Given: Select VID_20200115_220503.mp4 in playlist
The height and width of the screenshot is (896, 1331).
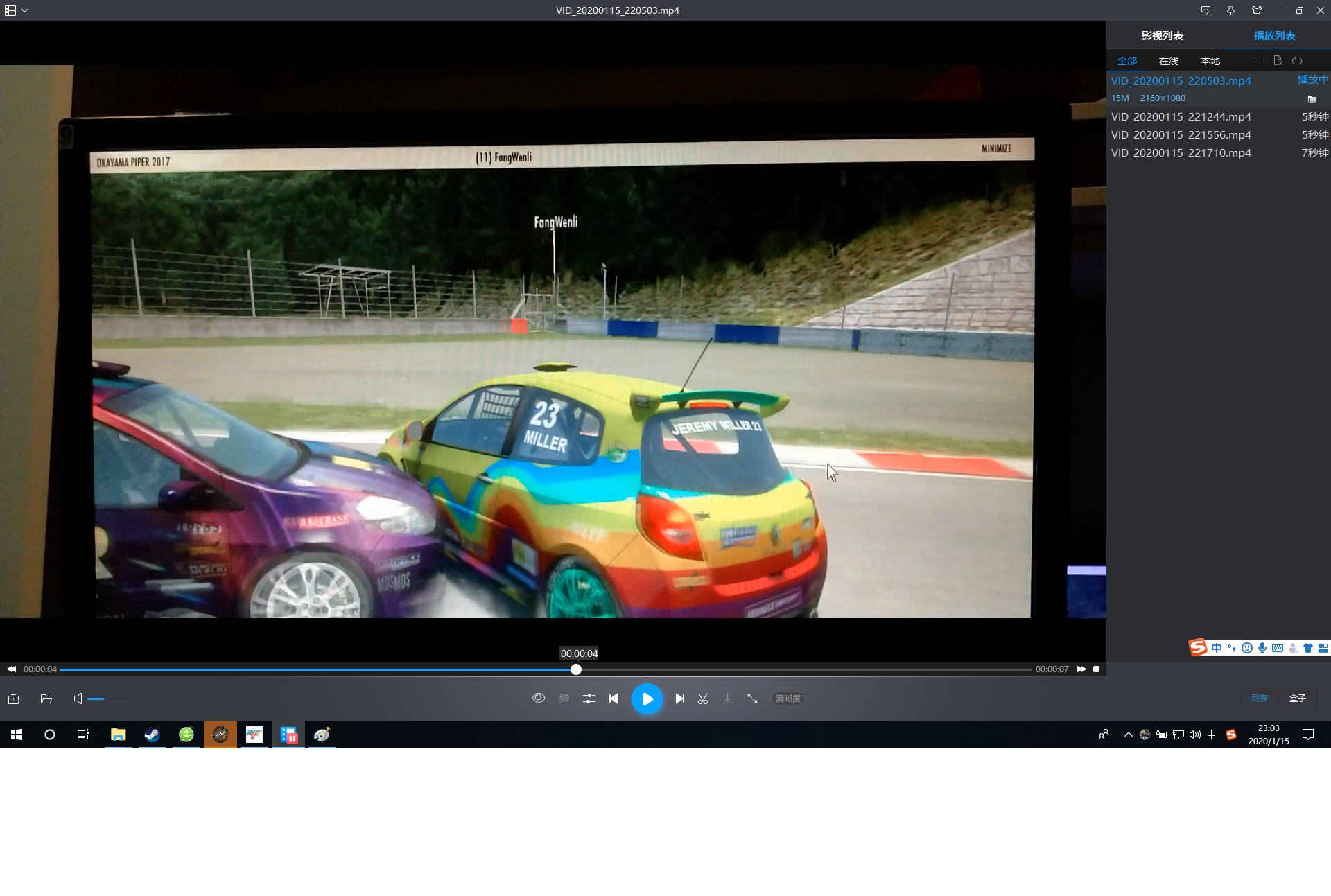Looking at the screenshot, I should click(1181, 80).
